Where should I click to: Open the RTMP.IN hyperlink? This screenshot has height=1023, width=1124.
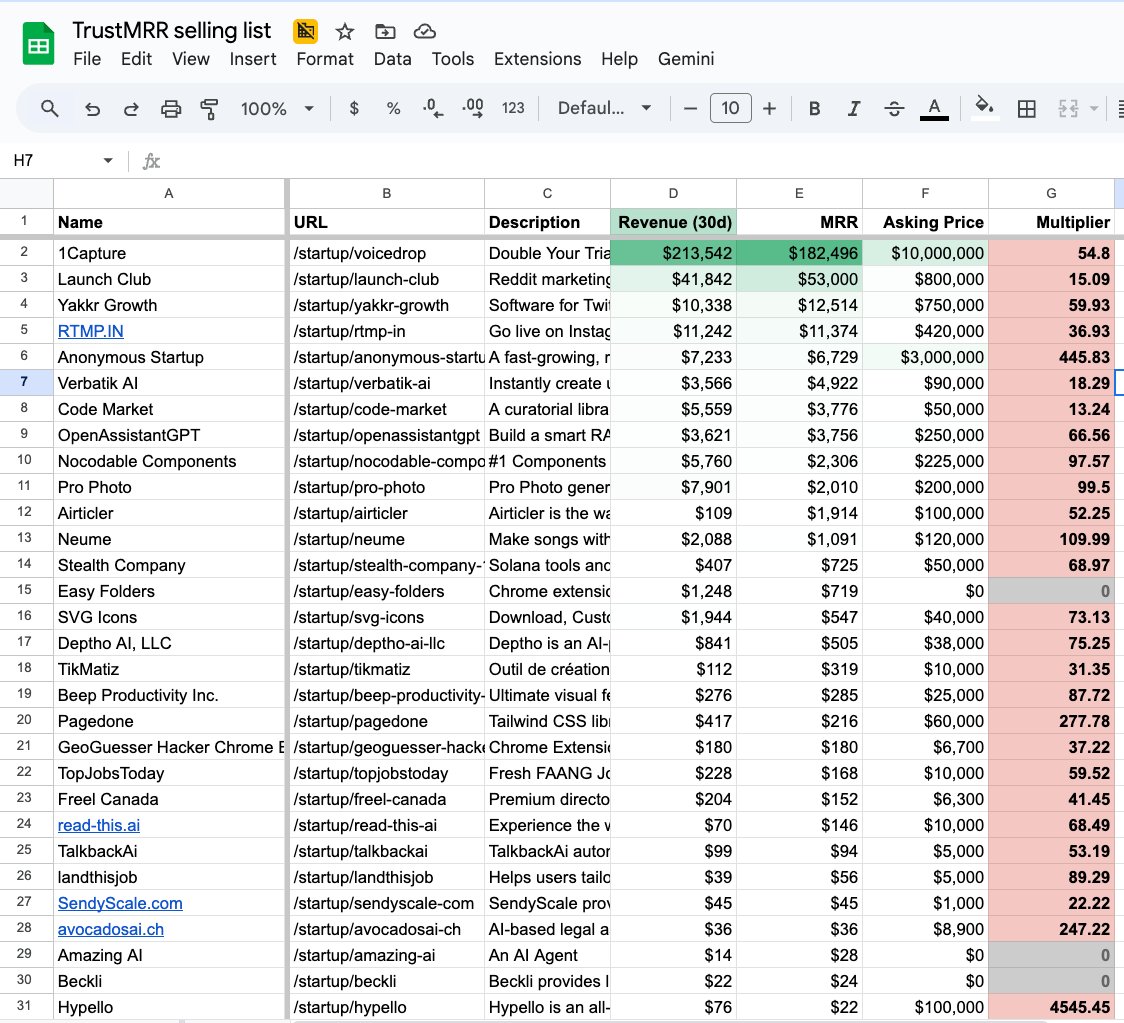90,330
